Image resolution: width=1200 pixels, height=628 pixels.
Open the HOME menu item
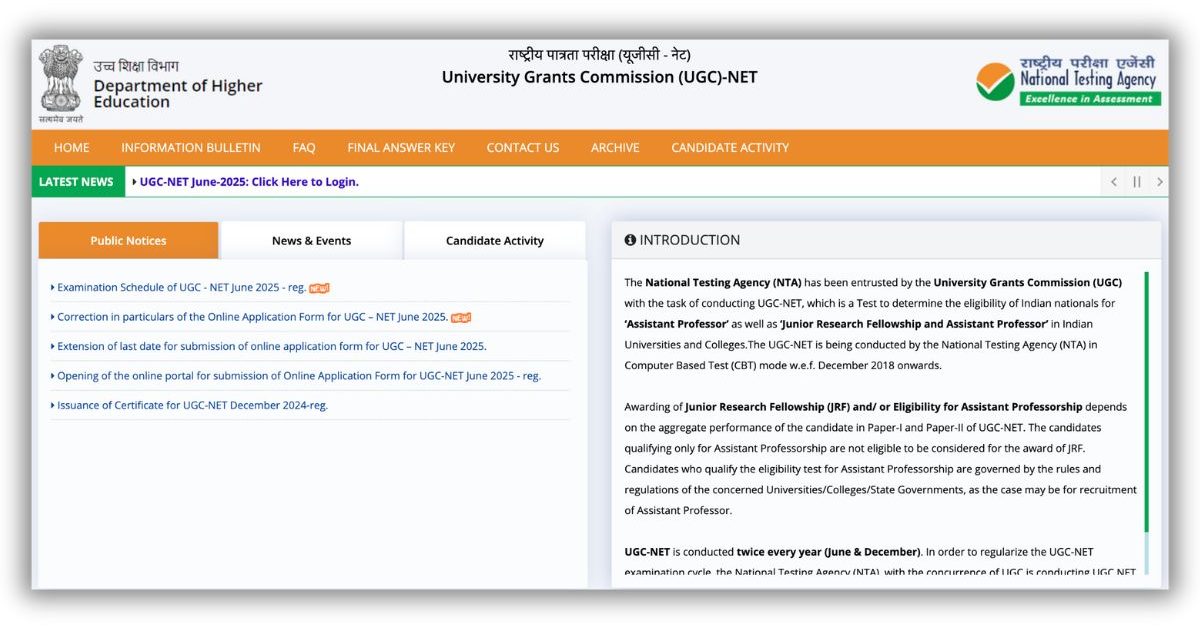(72, 147)
